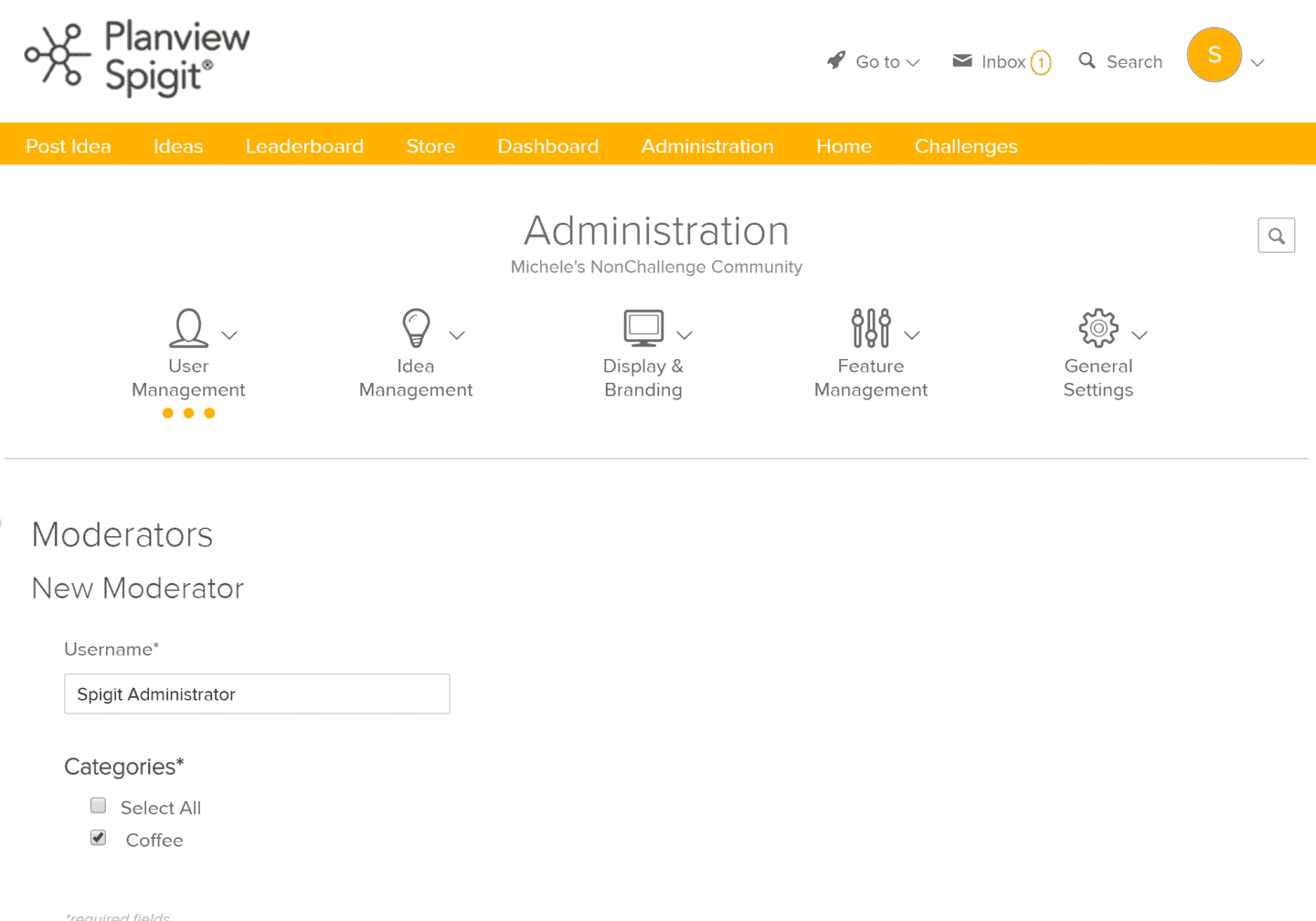Click the Planview Spigit logo
The width and height of the screenshot is (1316, 921).
[x=137, y=58]
